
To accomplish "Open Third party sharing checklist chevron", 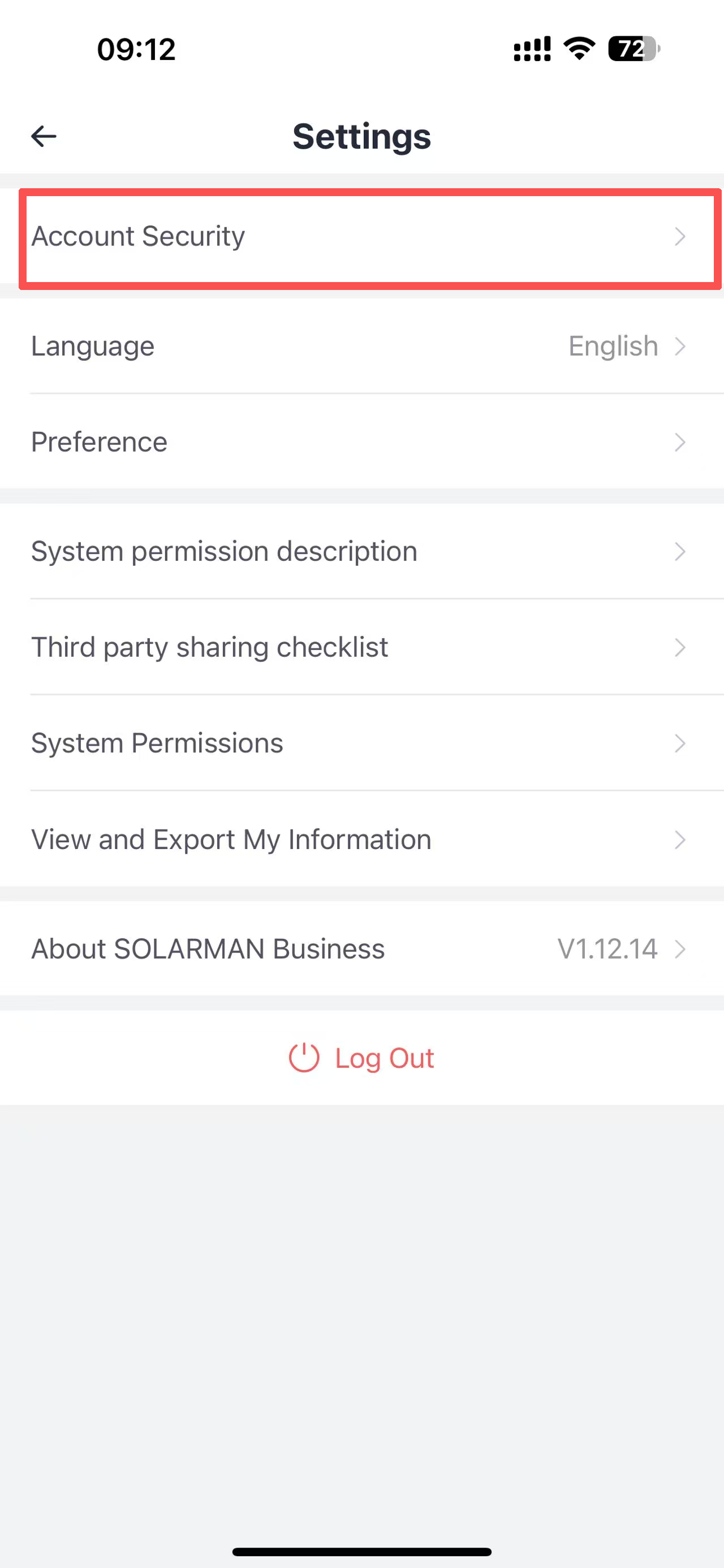I will pyautogui.click(x=680, y=647).
